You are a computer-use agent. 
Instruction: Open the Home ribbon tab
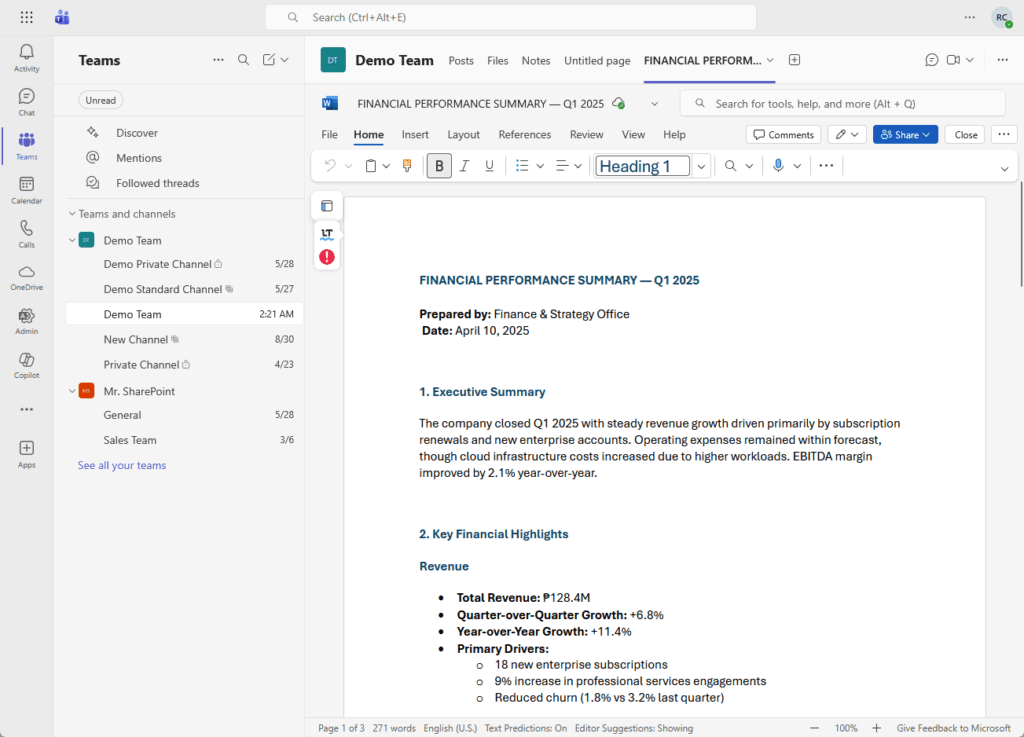tap(368, 134)
